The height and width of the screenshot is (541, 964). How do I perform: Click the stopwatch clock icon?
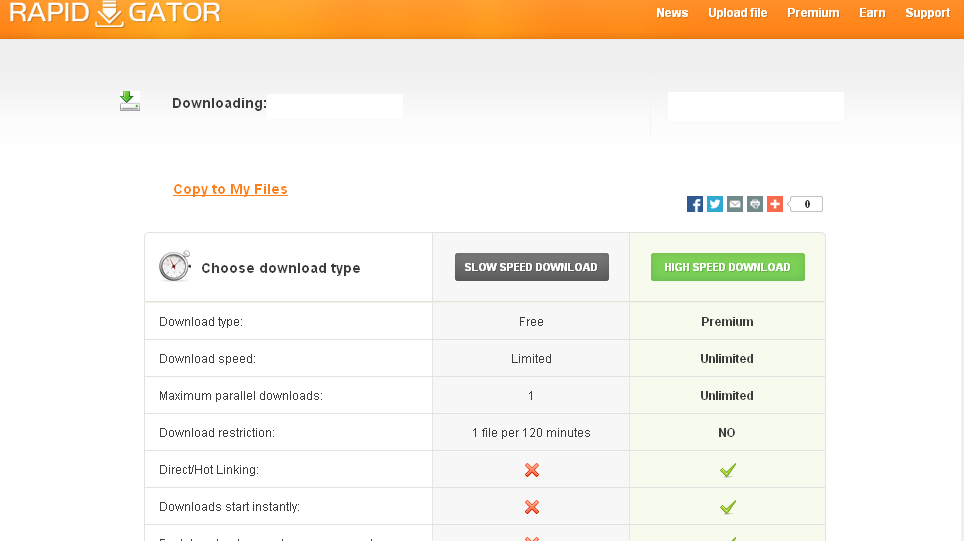pos(175,266)
